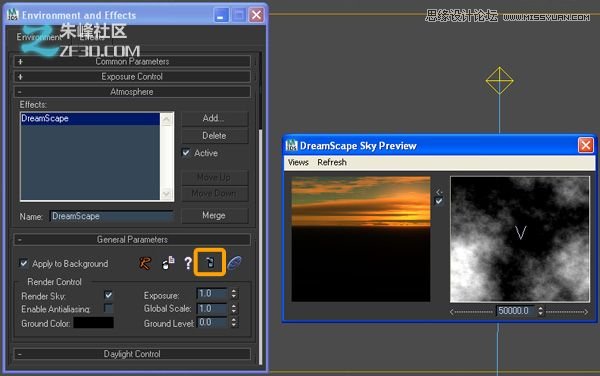The height and width of the screenshot is (376, 600).
Task: Click the 3ds Max icon in Environment and Effects title bar
Action: (13, 15)
